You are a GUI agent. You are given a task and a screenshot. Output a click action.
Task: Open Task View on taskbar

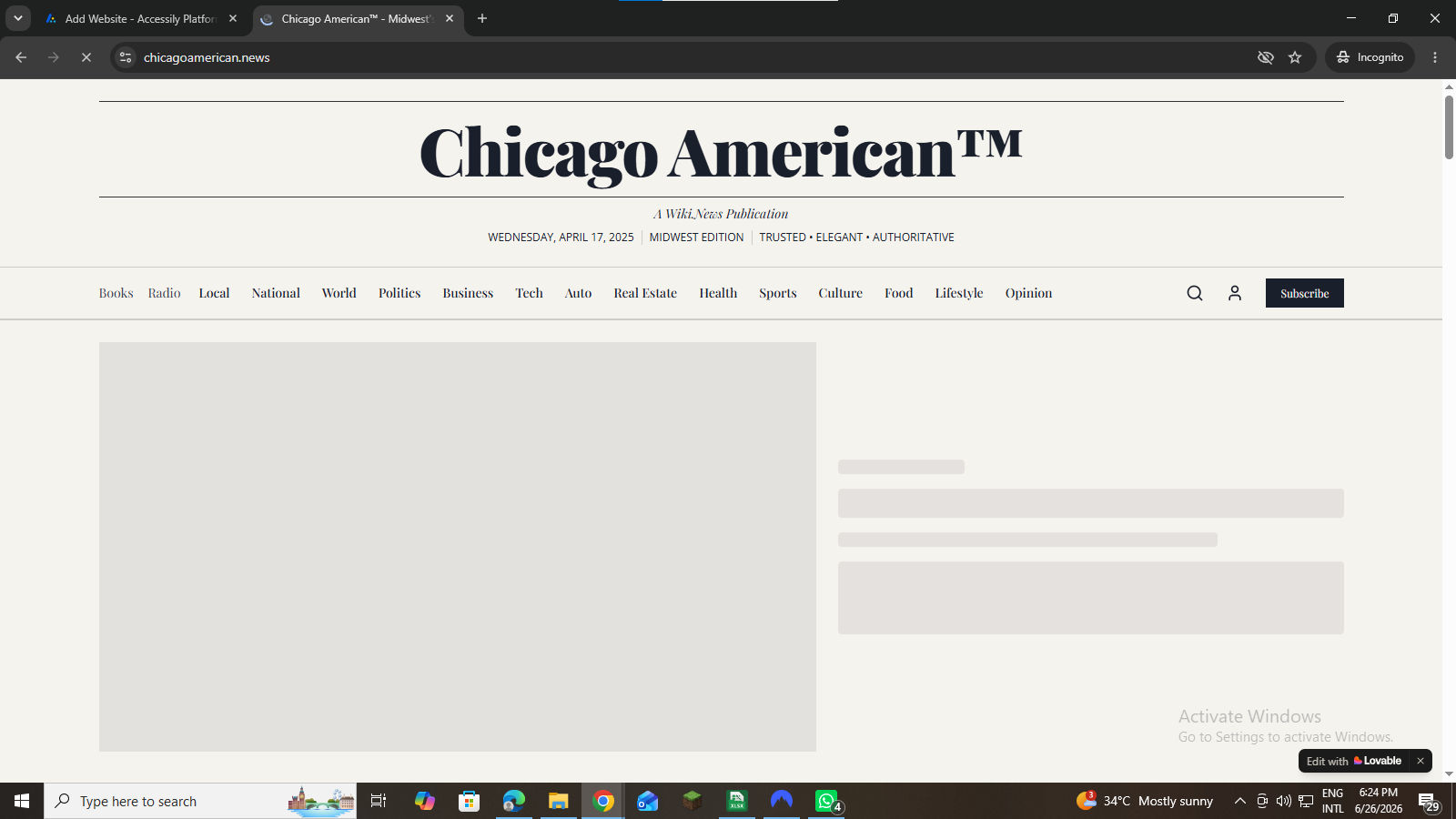click(x=379, y=801)
